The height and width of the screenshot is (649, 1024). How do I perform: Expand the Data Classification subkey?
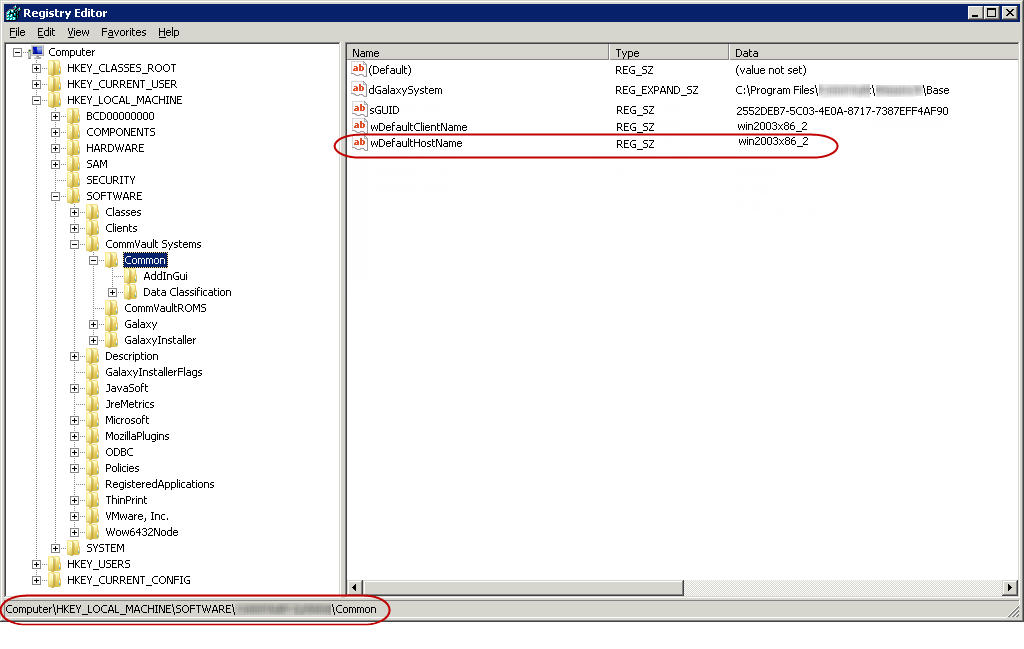(113, 292)
